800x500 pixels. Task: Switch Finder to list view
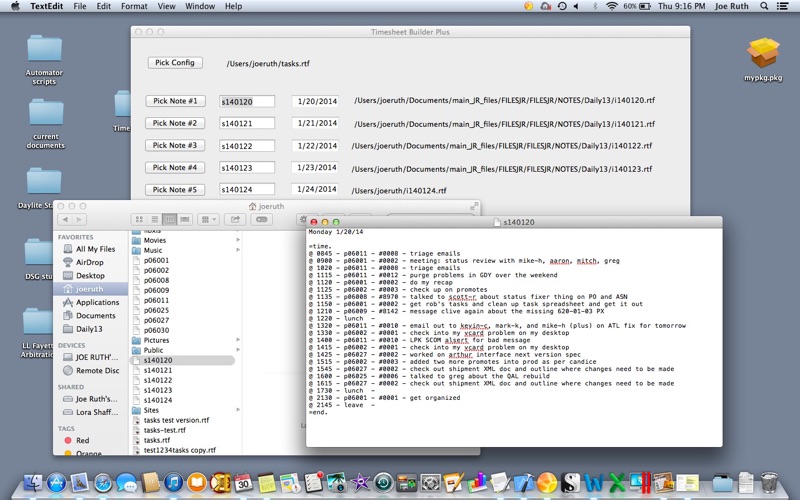tap(154, 219)
